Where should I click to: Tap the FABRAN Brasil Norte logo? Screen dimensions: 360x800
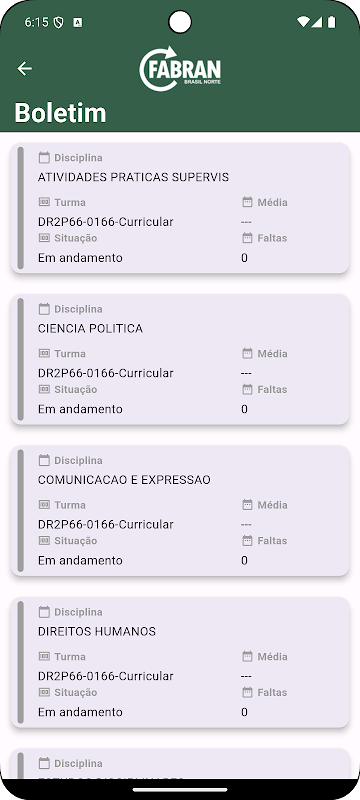coord(180,69)
